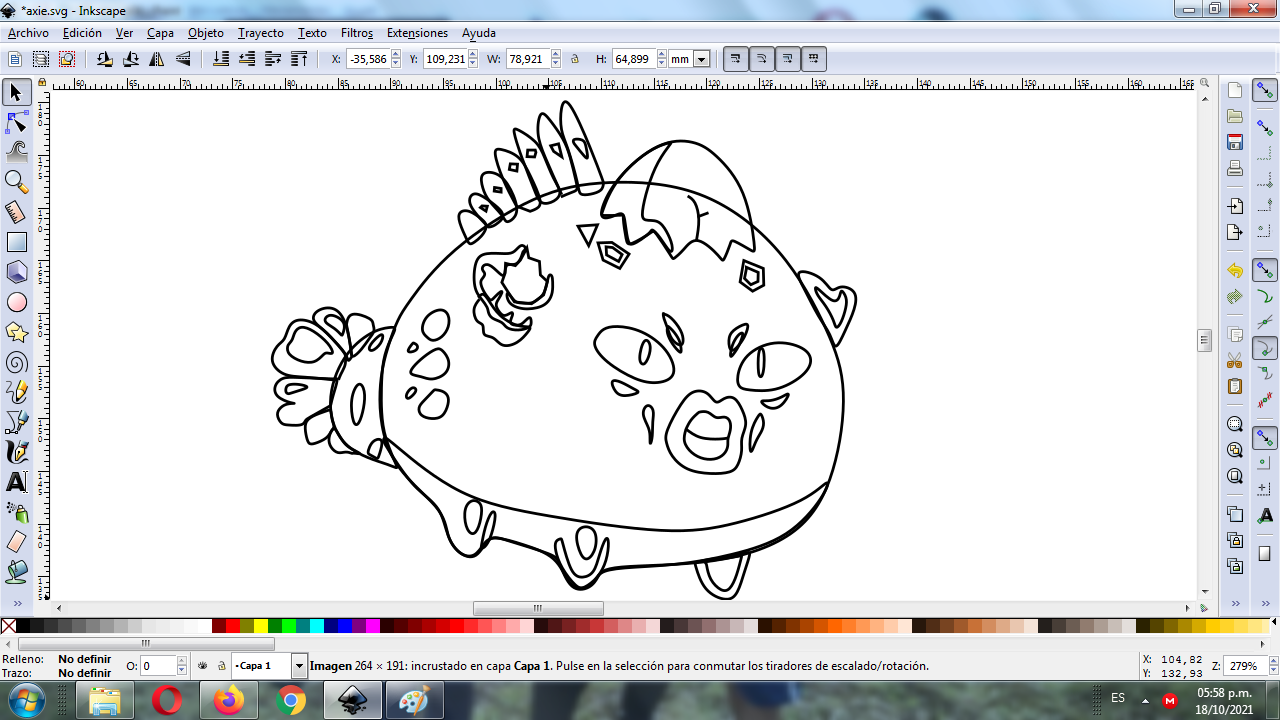Viewport: 1280px width, 720px height.
Task: Increase the W width spinner
Action: point(555,55)
